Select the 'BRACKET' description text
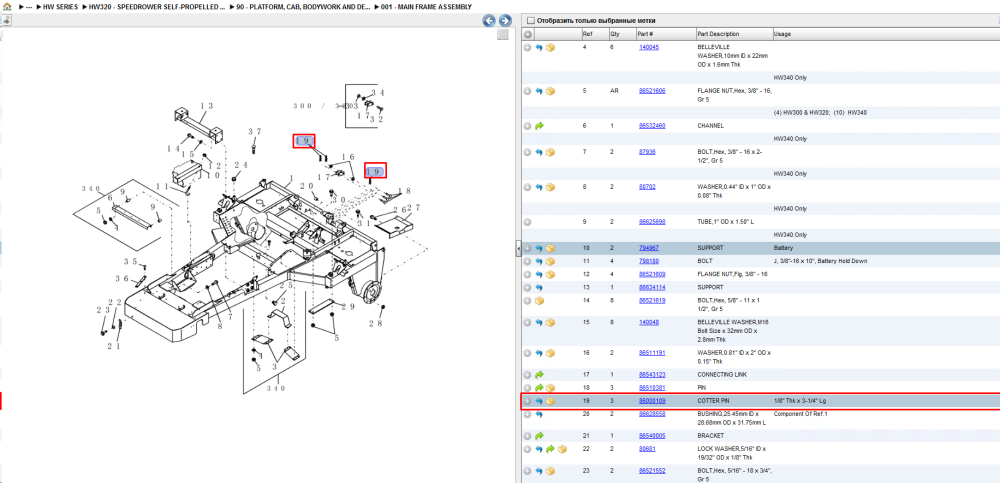The height and width of the screenshot is (483, 1000). (x=710, y=436)
